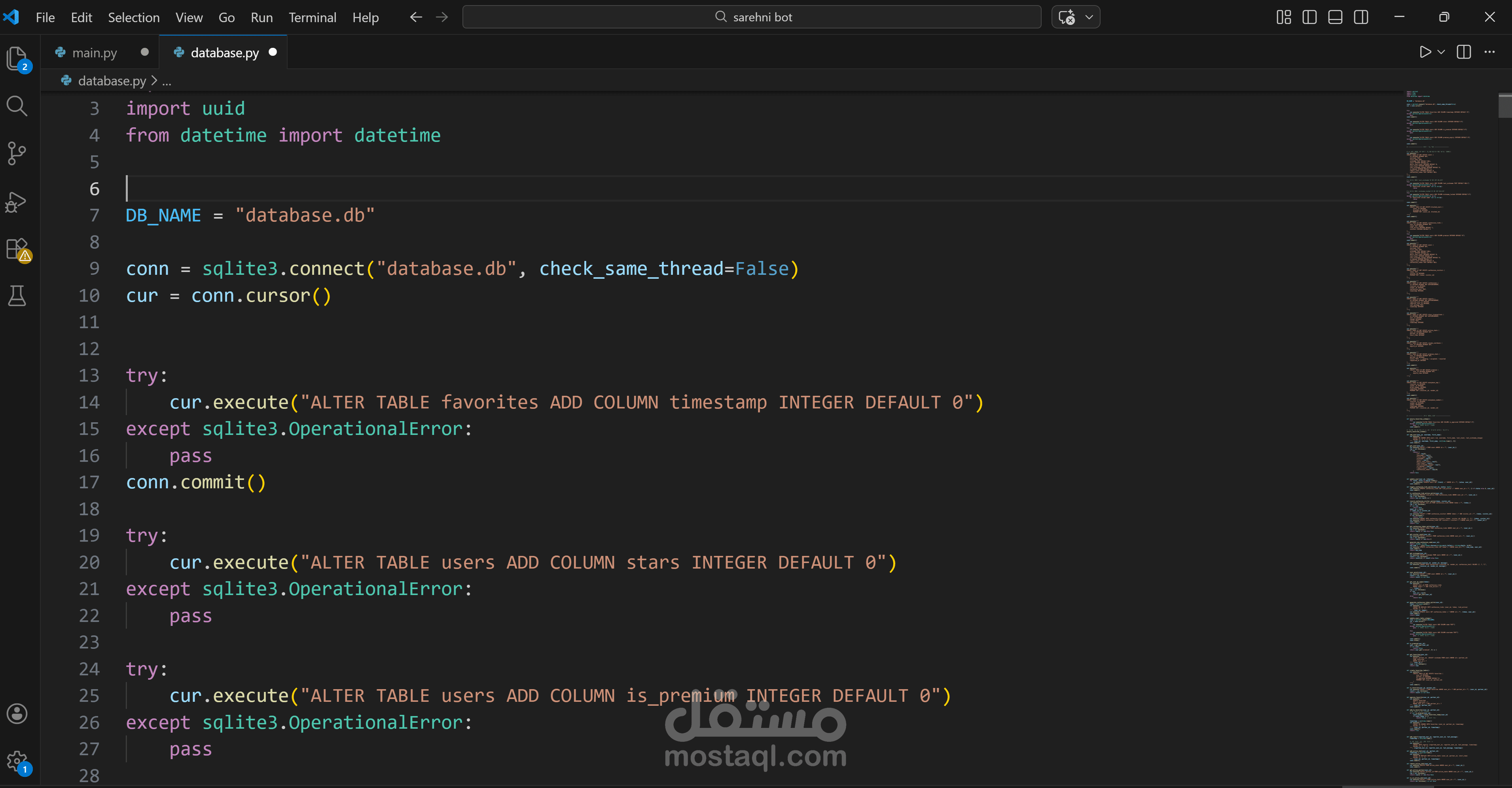Viewport: 1512px width, 788px height.
Task: Click the DB_NAME variable on line 7
Action: point(163,215)
